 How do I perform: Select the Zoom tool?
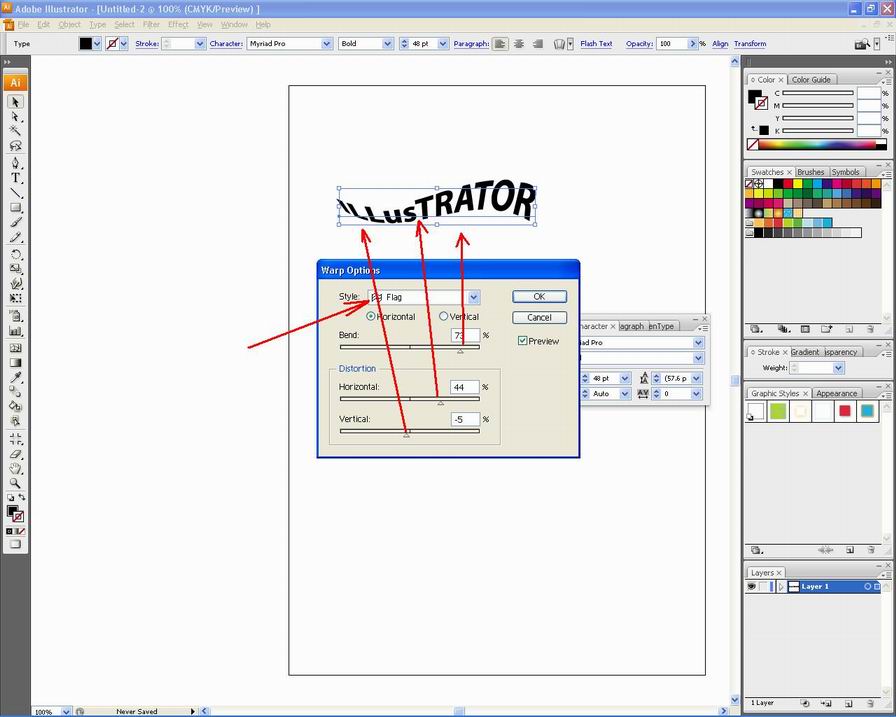pos(15,484)
